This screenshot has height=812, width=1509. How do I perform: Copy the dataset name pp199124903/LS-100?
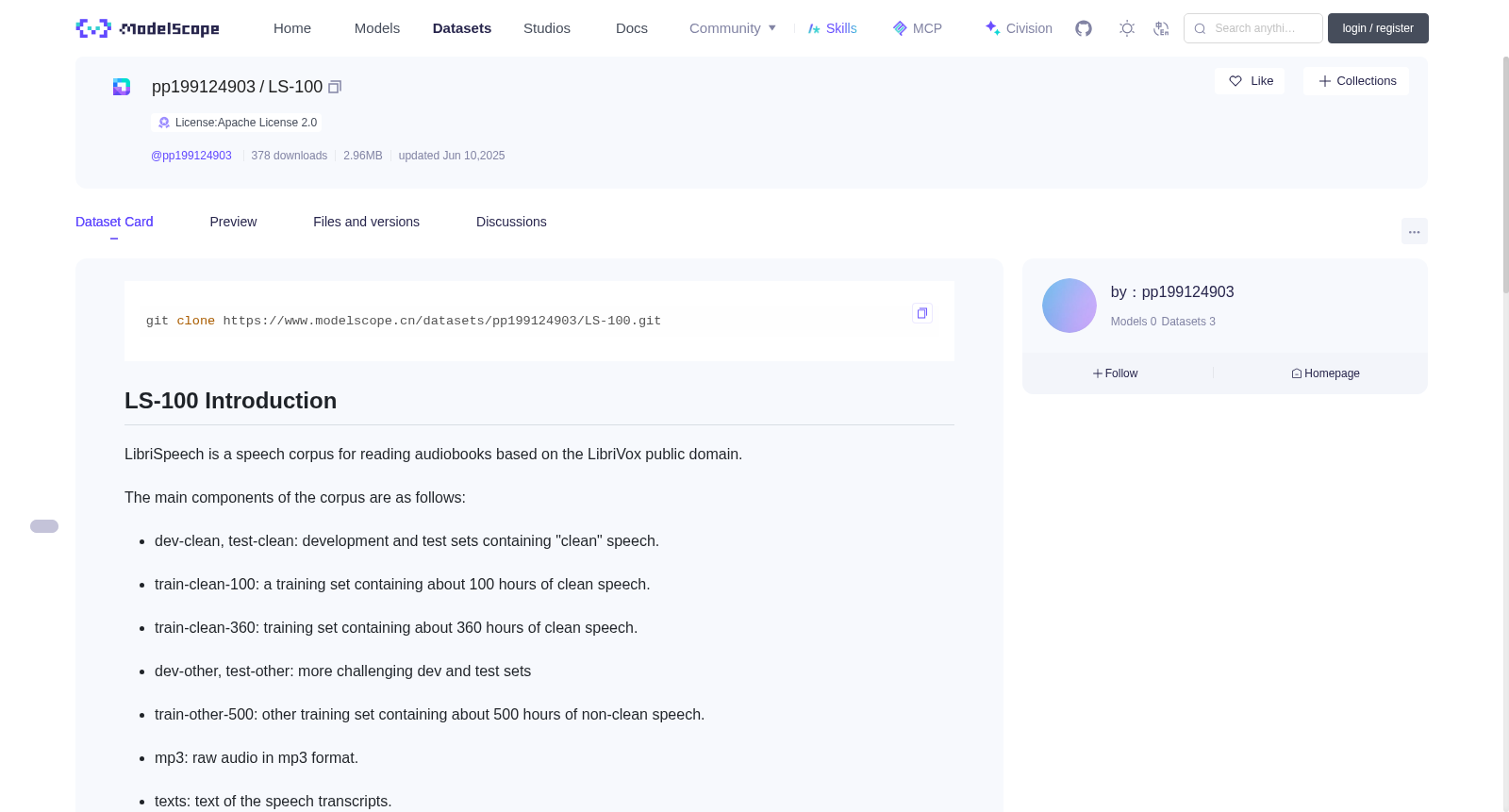(x=335, y=87)
